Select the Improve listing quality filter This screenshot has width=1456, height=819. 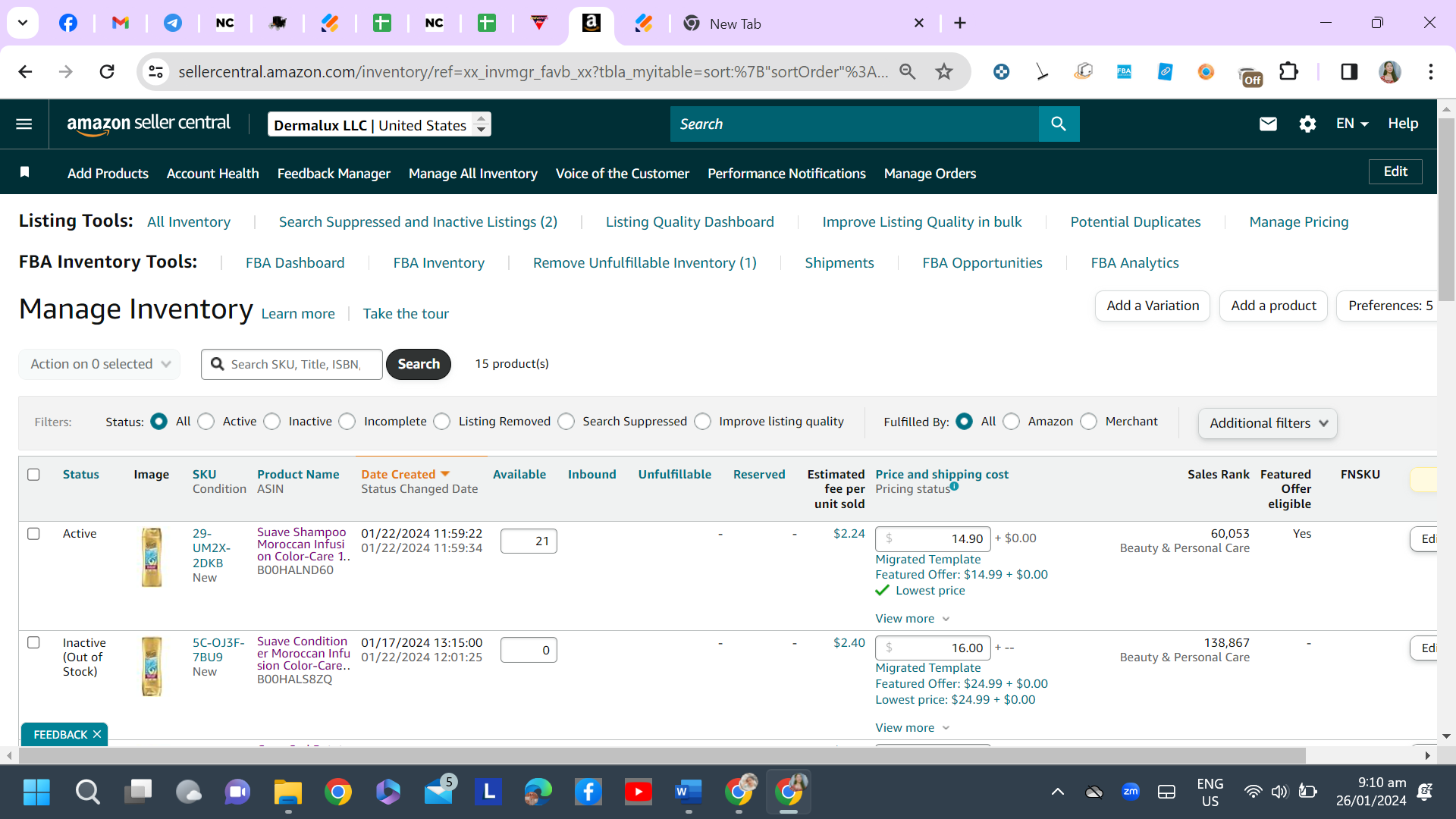(703, 421)
